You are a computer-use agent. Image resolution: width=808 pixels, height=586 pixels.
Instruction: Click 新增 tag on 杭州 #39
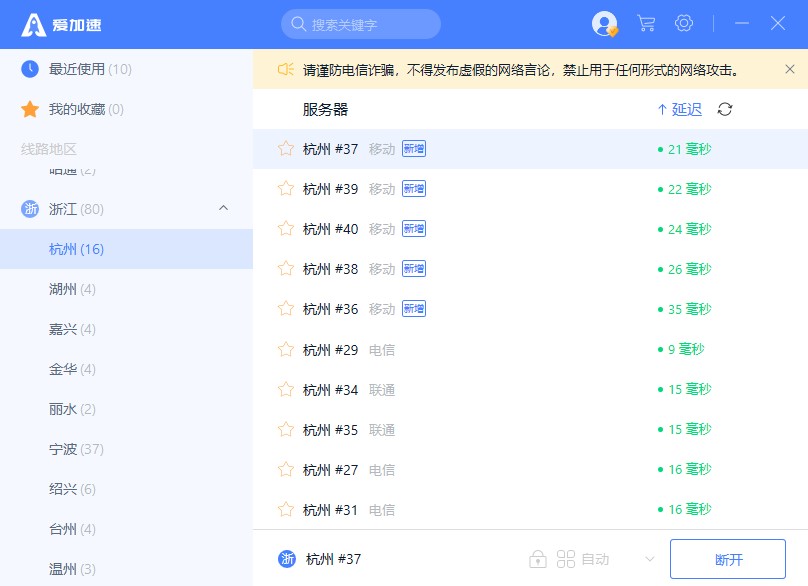(414, 189)
